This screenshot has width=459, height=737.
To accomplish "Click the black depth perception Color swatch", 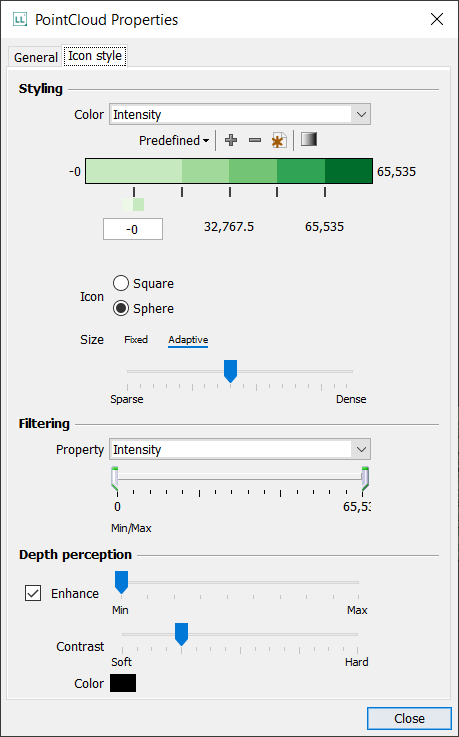I will click(123, 683).
